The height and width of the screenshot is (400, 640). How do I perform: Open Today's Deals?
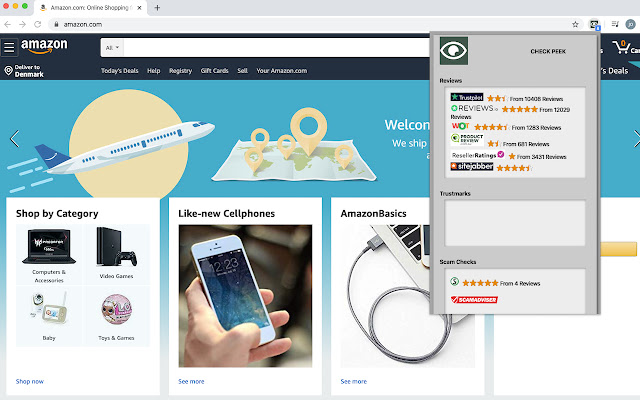(x=120, y=71)
